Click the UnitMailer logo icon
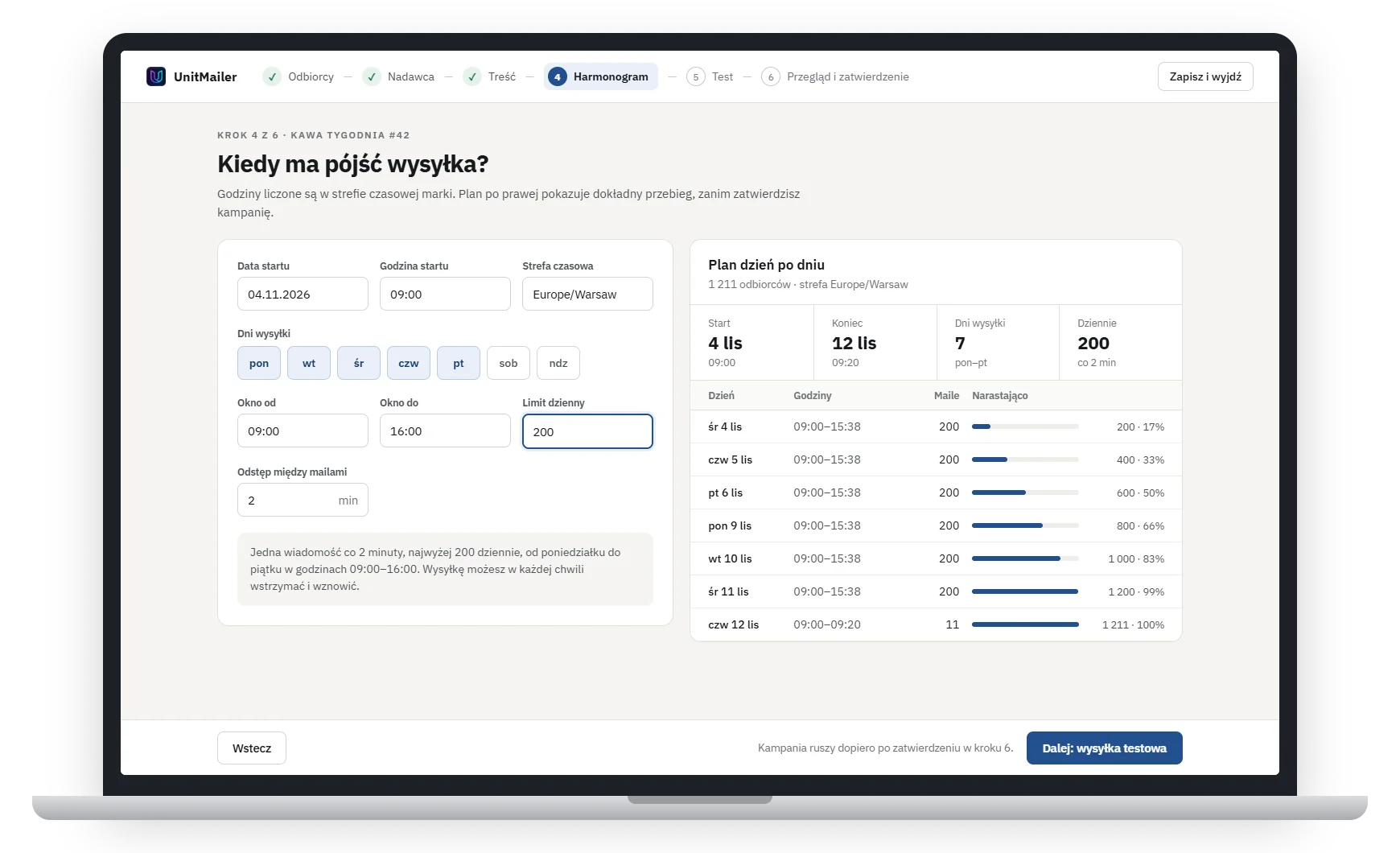Screen dimensions: 1400x853 tap(156, 76)
